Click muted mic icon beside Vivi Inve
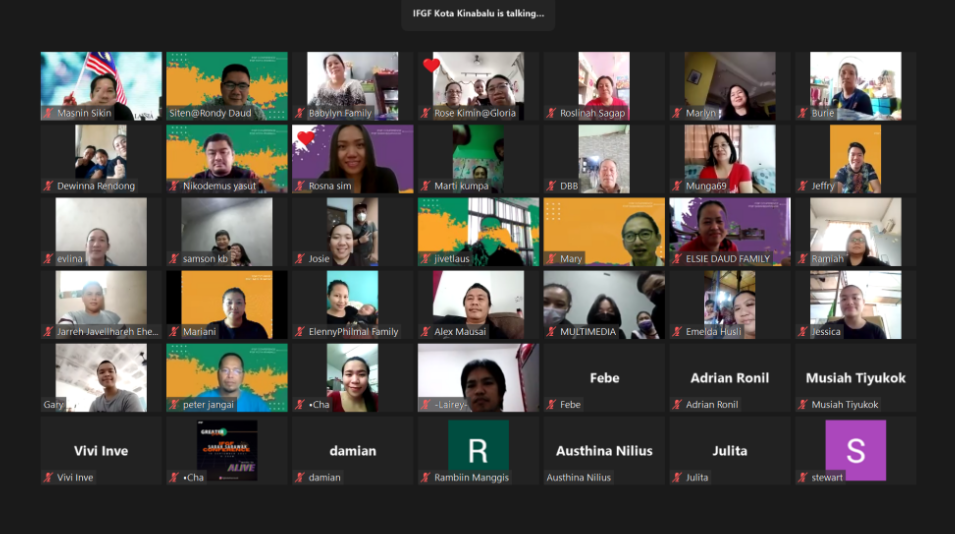955x534 pixels. 49,478
